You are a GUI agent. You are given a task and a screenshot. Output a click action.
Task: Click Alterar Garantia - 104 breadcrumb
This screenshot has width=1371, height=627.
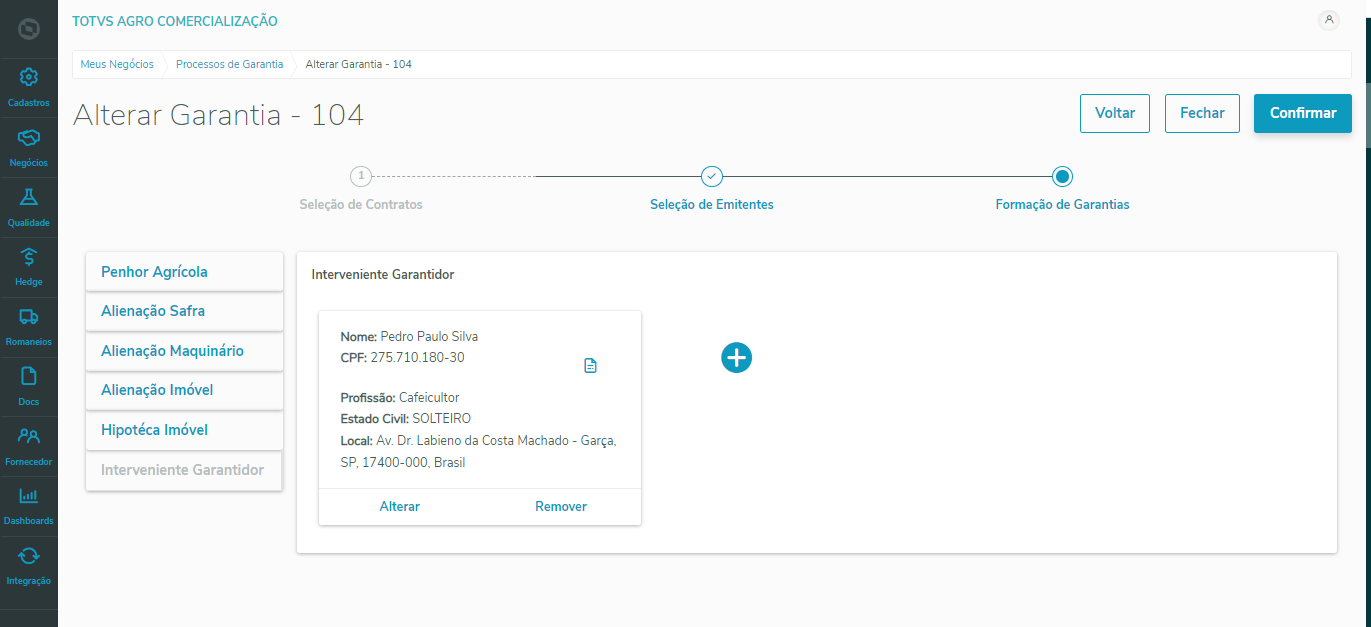[x=359, y=64]
